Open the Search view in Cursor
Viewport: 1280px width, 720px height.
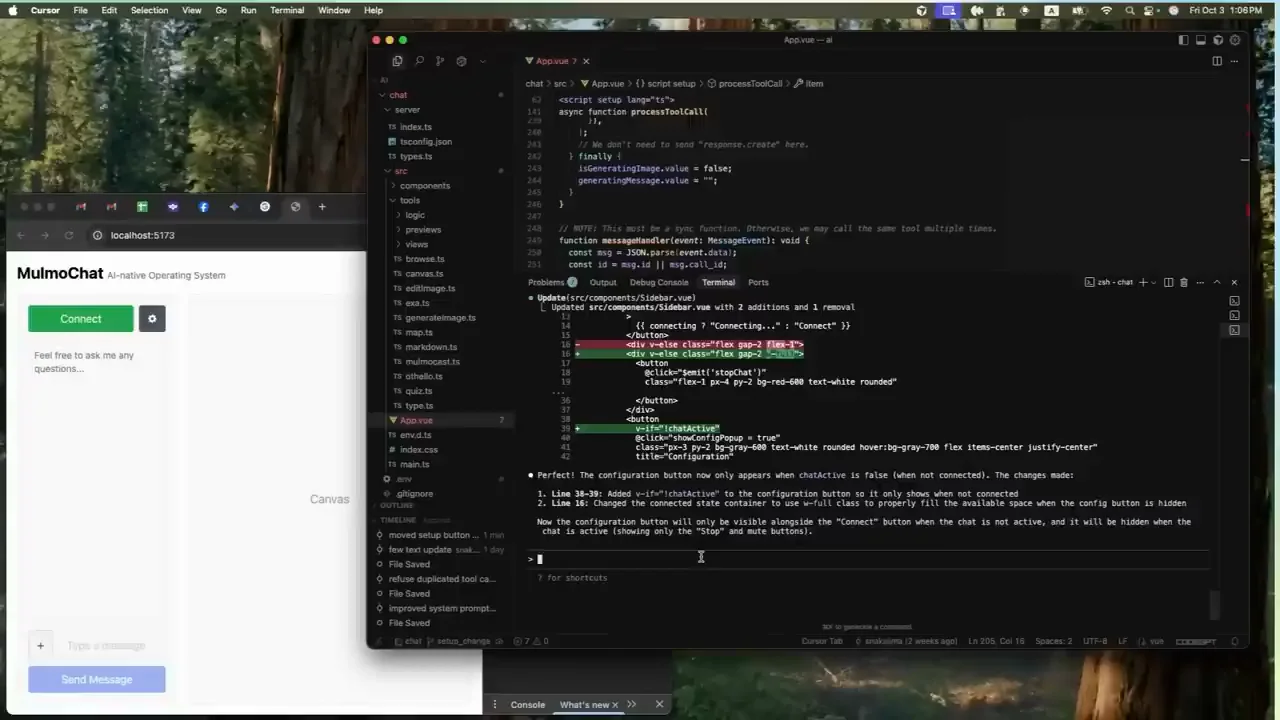point(419,61)
